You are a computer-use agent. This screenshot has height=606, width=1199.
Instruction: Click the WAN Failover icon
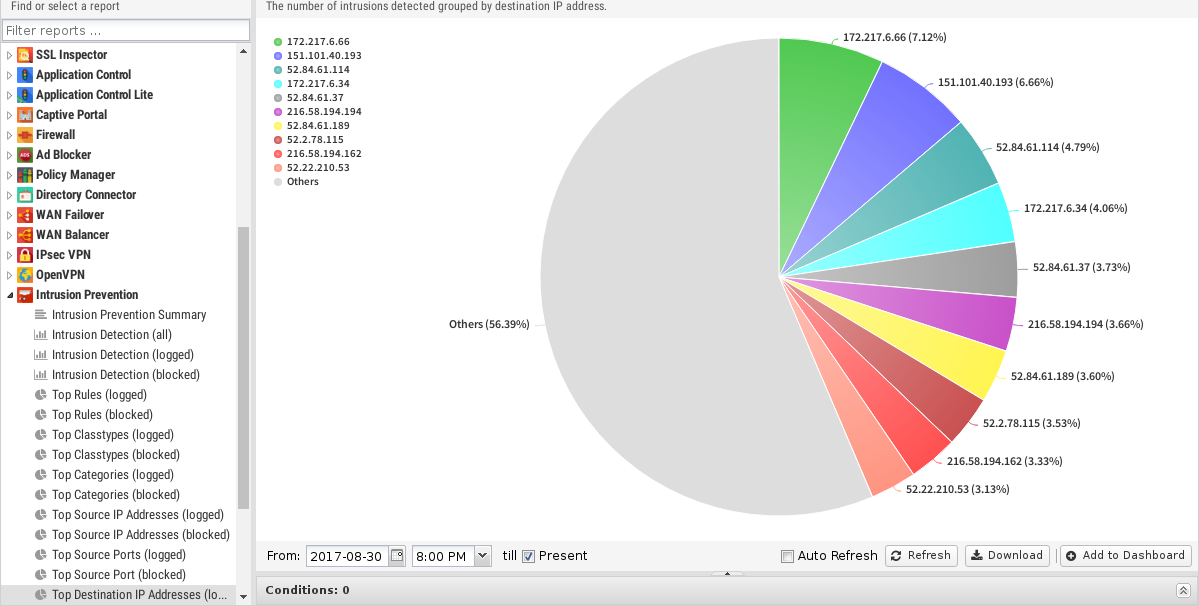click(24, 215)
